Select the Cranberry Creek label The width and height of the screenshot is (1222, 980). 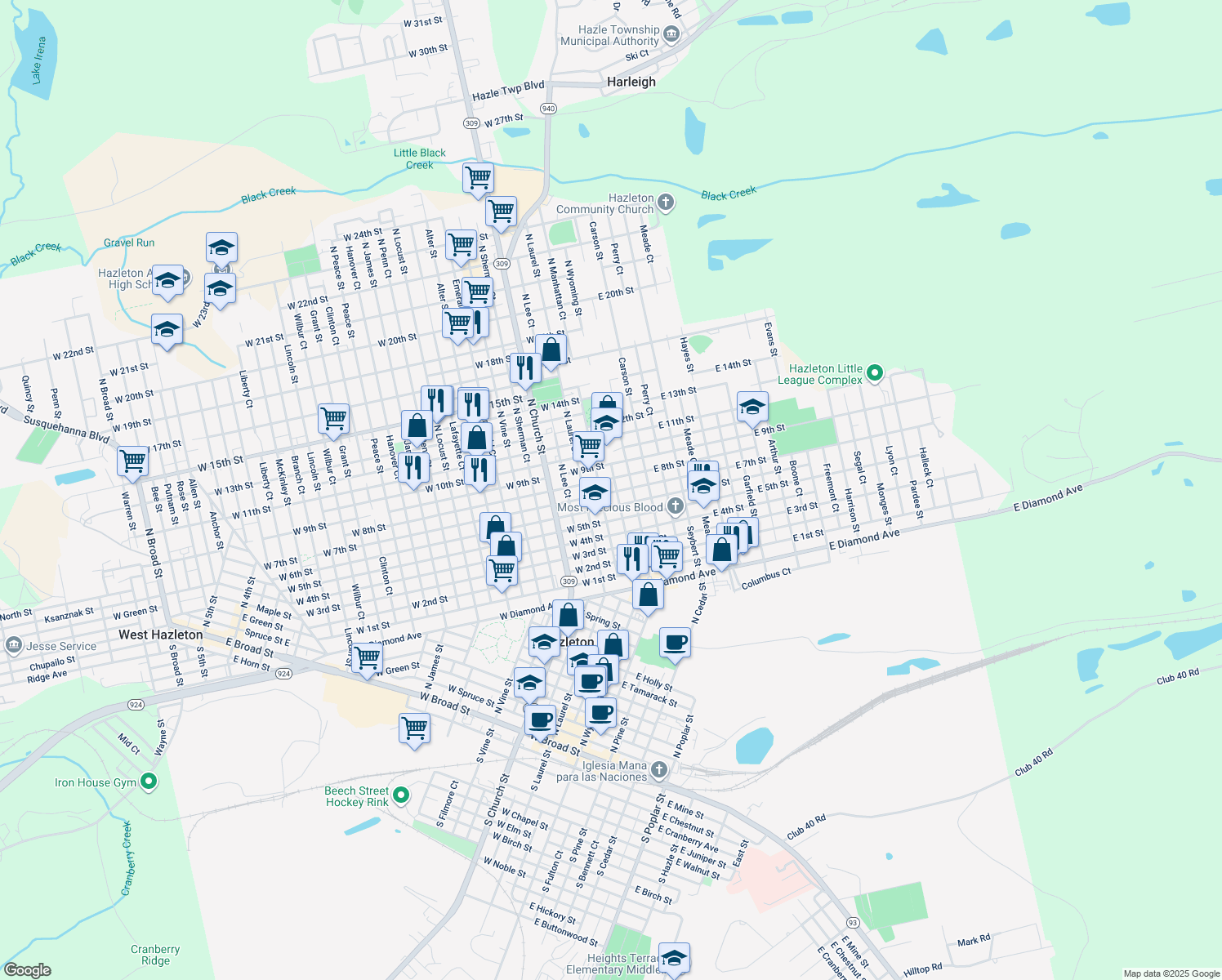(127, 858)
